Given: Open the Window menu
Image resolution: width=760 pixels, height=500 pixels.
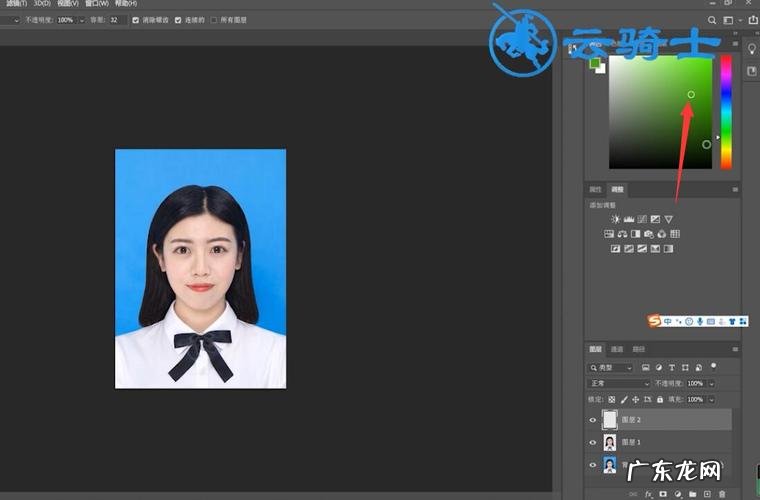Looking at the screenshot, I should [97, 3].
